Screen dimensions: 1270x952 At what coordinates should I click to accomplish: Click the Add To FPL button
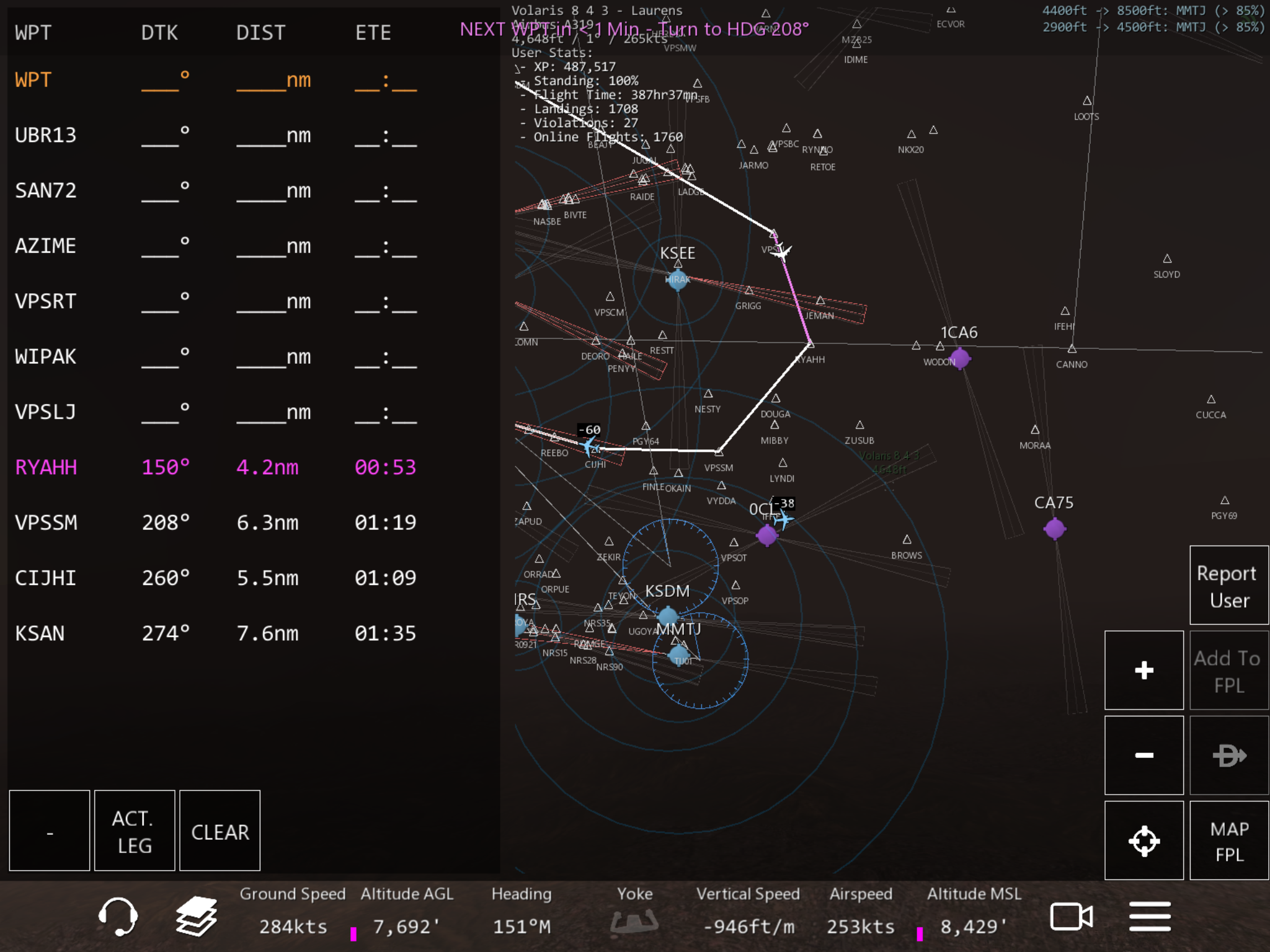click(1228, 670)
